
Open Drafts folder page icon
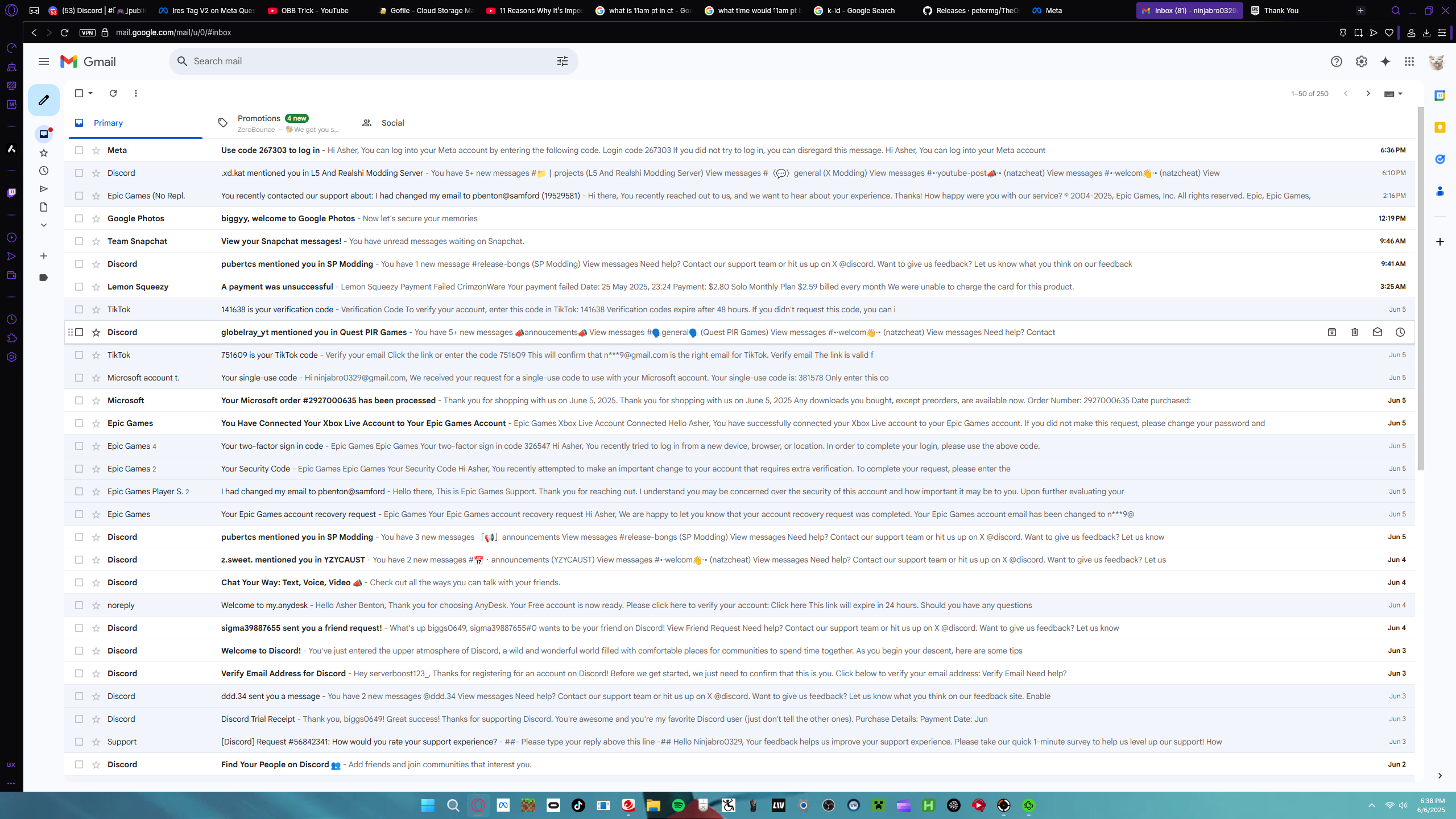[44, 207]
